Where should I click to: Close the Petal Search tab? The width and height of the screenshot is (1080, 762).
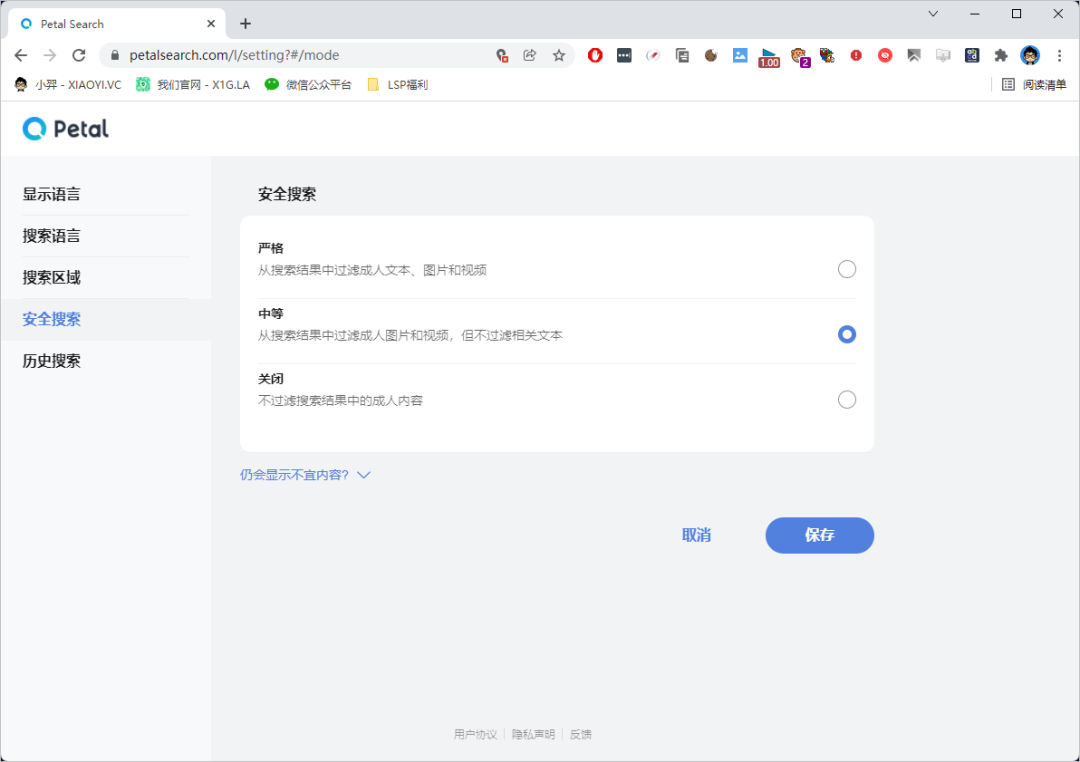[x=211, y=23]
